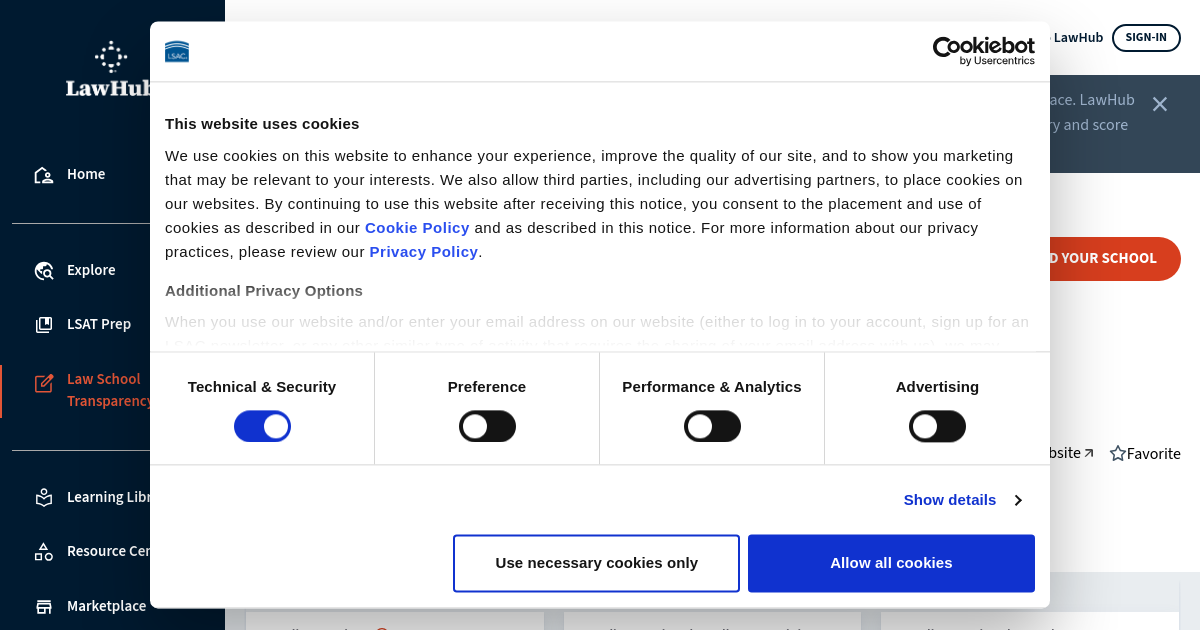Expand Show details chevron
This screenshot has width=1200, height=630.
[x=1018, y=500]
